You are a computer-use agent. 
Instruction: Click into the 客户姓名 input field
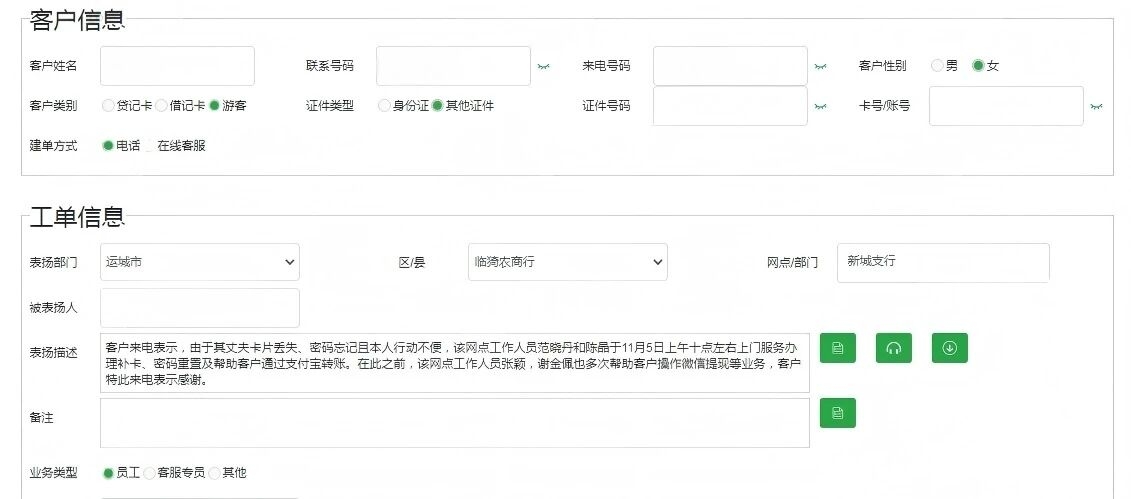coord(177,66)
